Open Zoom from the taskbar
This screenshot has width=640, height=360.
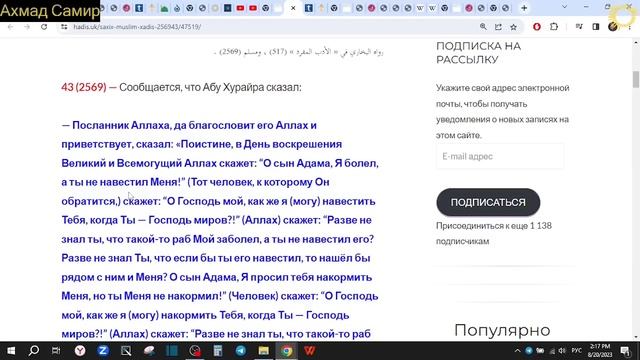103,351
